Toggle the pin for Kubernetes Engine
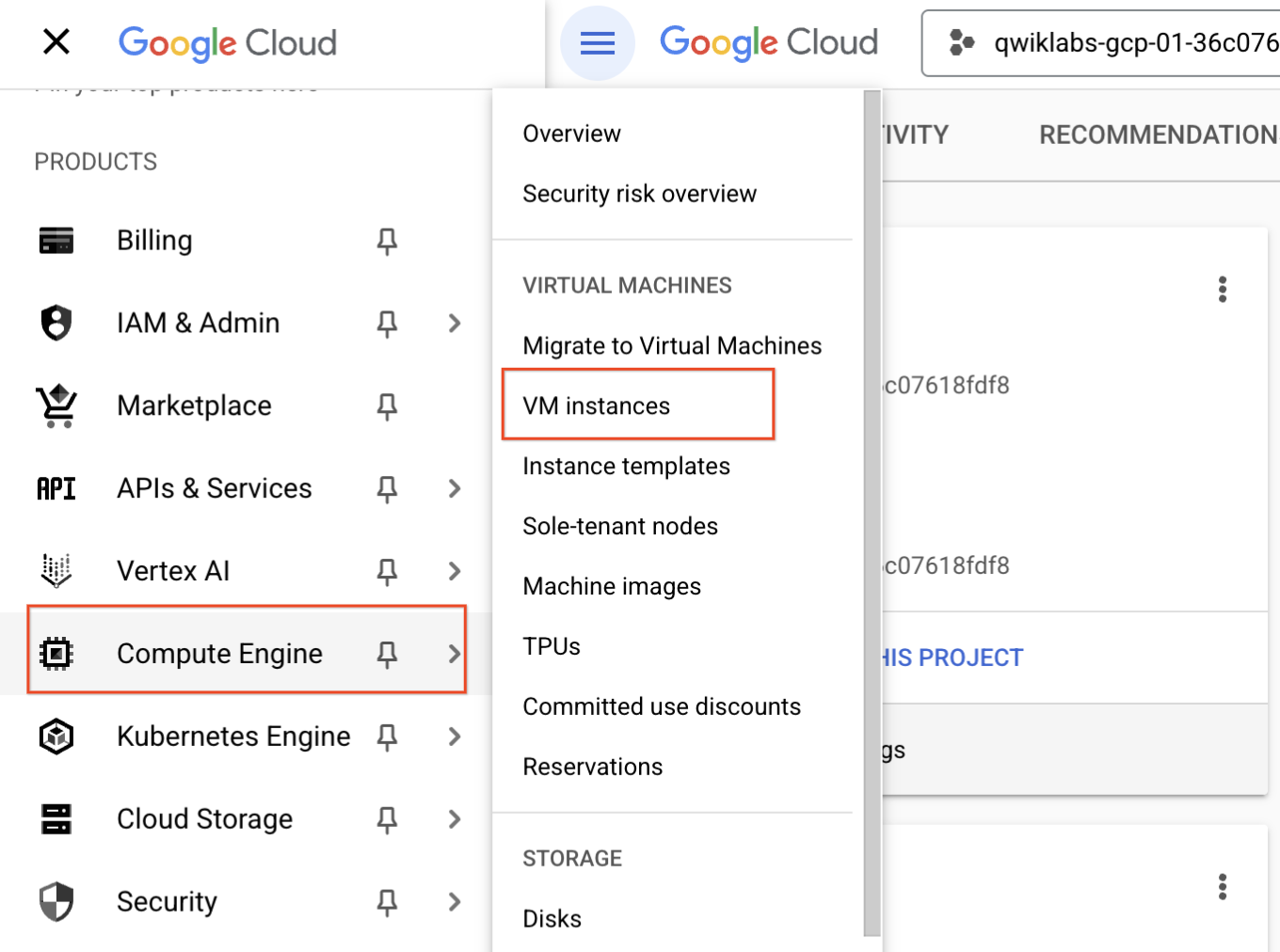The height and width of the screenshot is (952, 1280). click(387, 738)
